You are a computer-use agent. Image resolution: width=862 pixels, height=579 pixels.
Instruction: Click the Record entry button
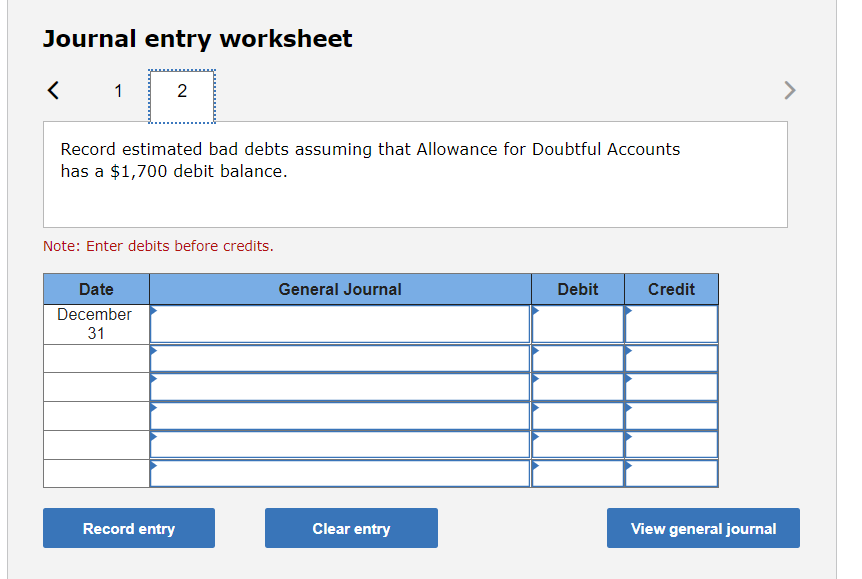pyautogui.click(x=128, y=528)
